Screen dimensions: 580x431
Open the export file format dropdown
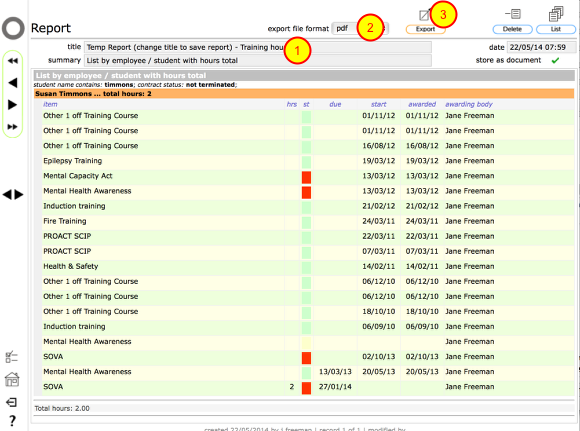(x=360, y=28)
